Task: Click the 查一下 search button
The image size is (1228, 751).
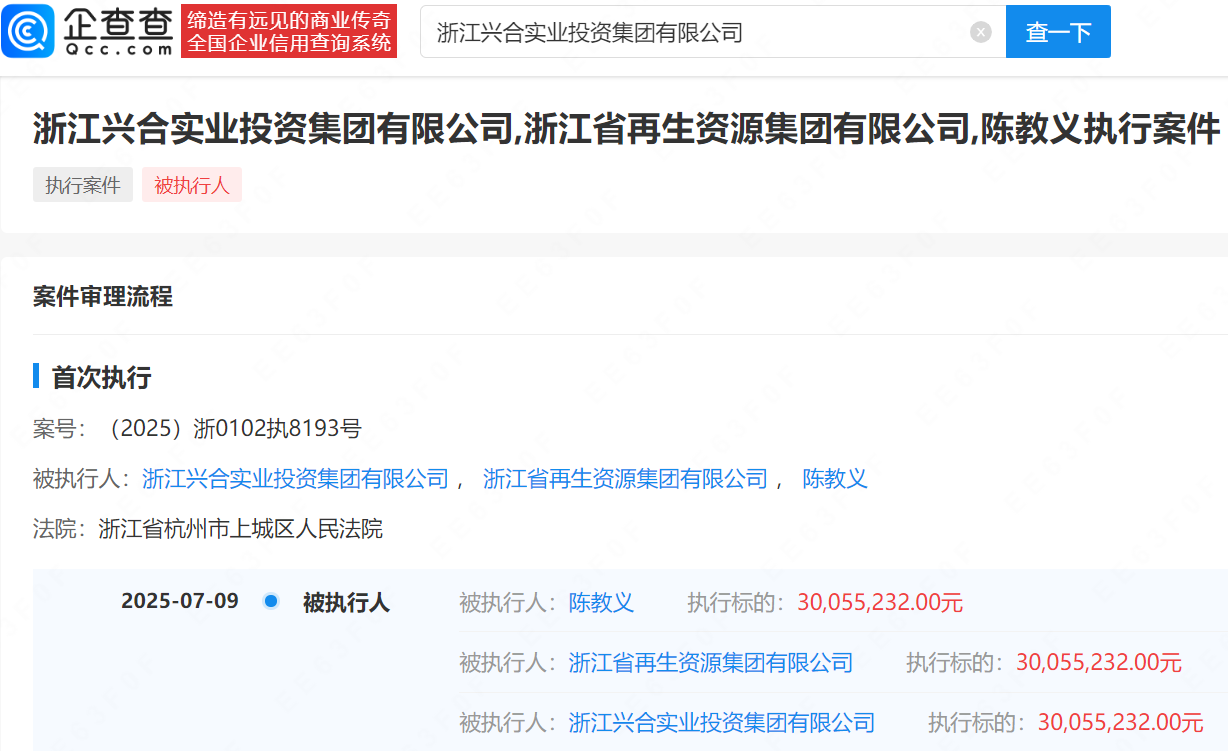Action: 1058,32
